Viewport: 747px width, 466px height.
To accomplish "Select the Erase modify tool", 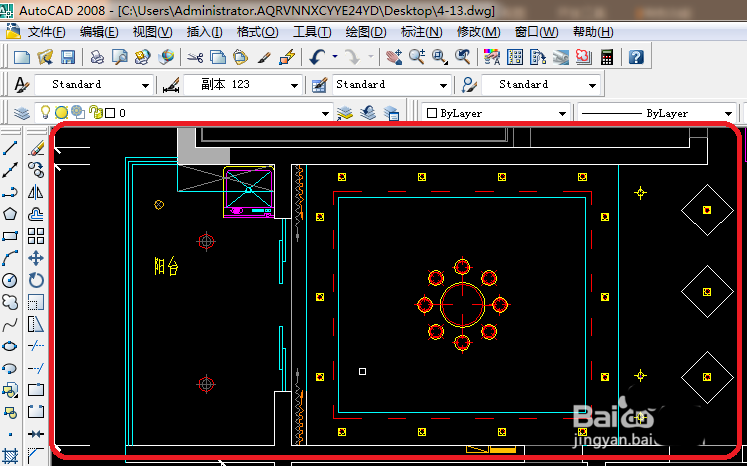I will pos(36,148).
